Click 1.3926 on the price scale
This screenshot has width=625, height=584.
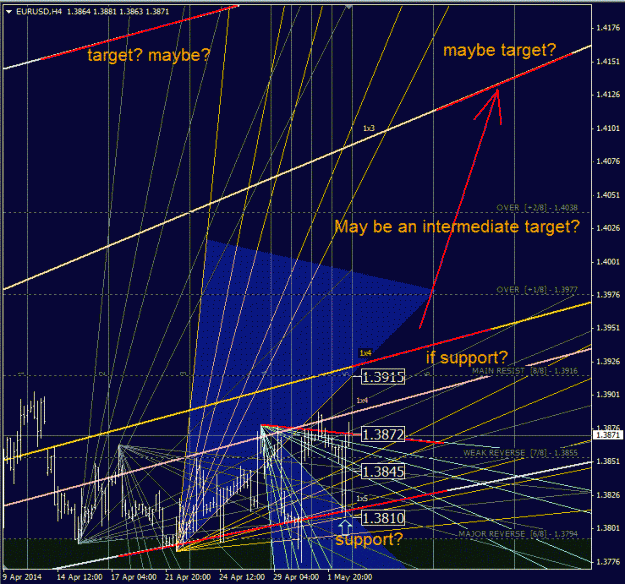pos(608,362)
